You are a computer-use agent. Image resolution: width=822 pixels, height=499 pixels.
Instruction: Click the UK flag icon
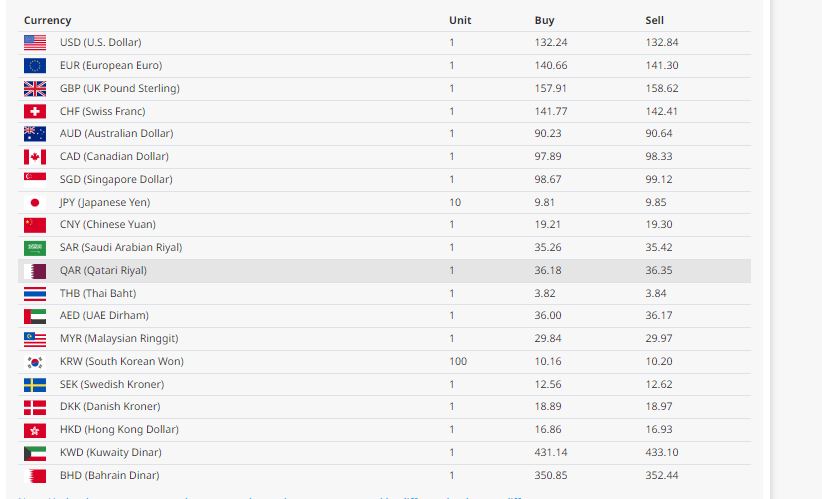(x=35, y=89)
